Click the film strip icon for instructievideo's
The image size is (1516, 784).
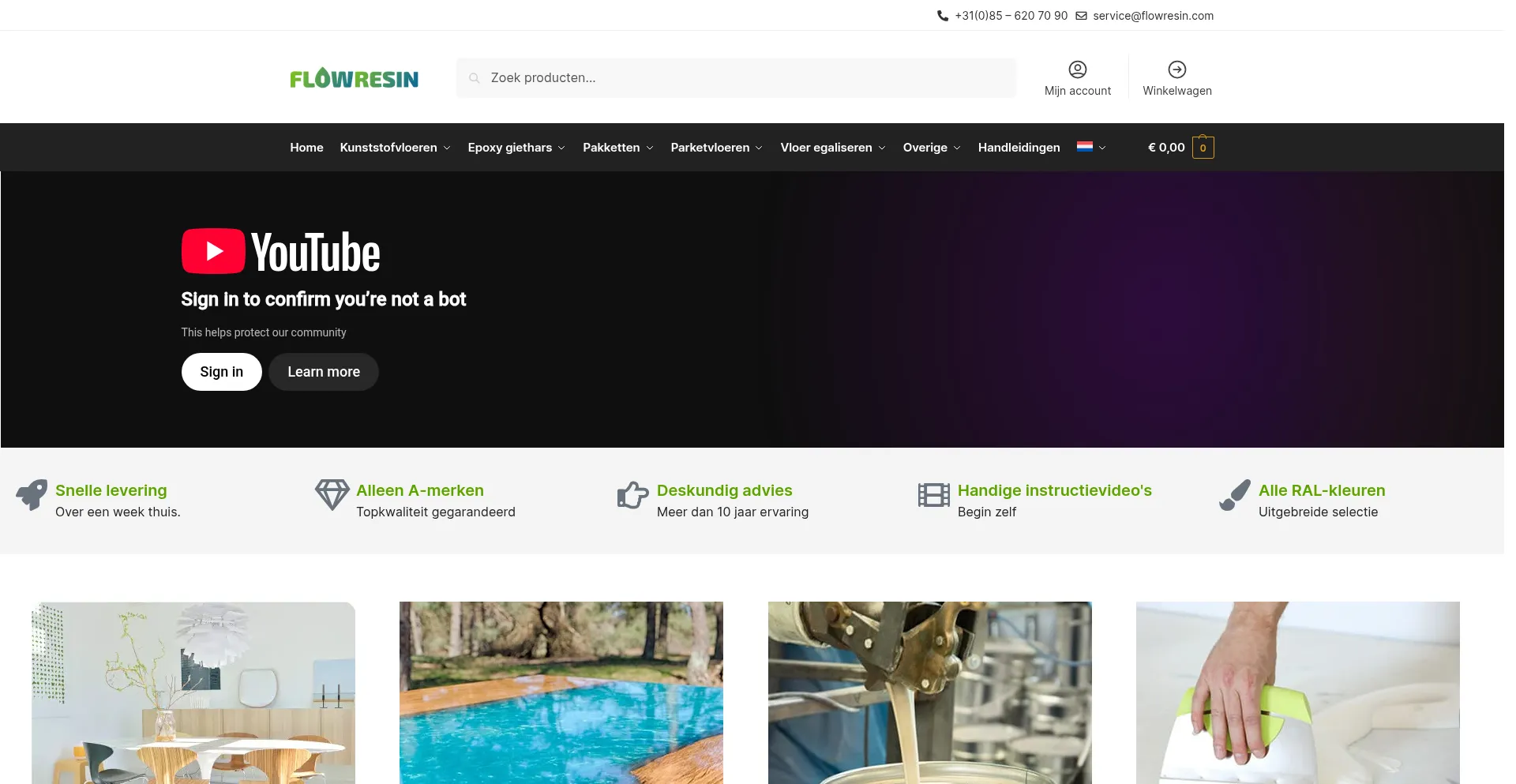click(x=934, y=495)
